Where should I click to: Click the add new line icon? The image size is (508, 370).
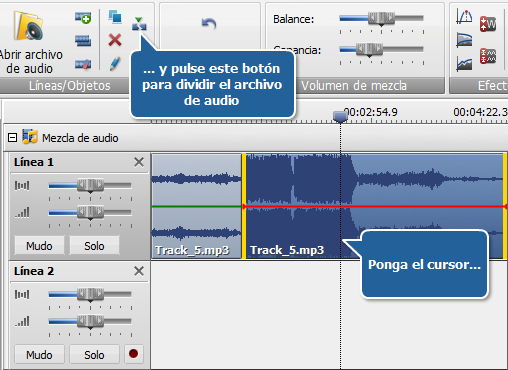coord(83,18)
